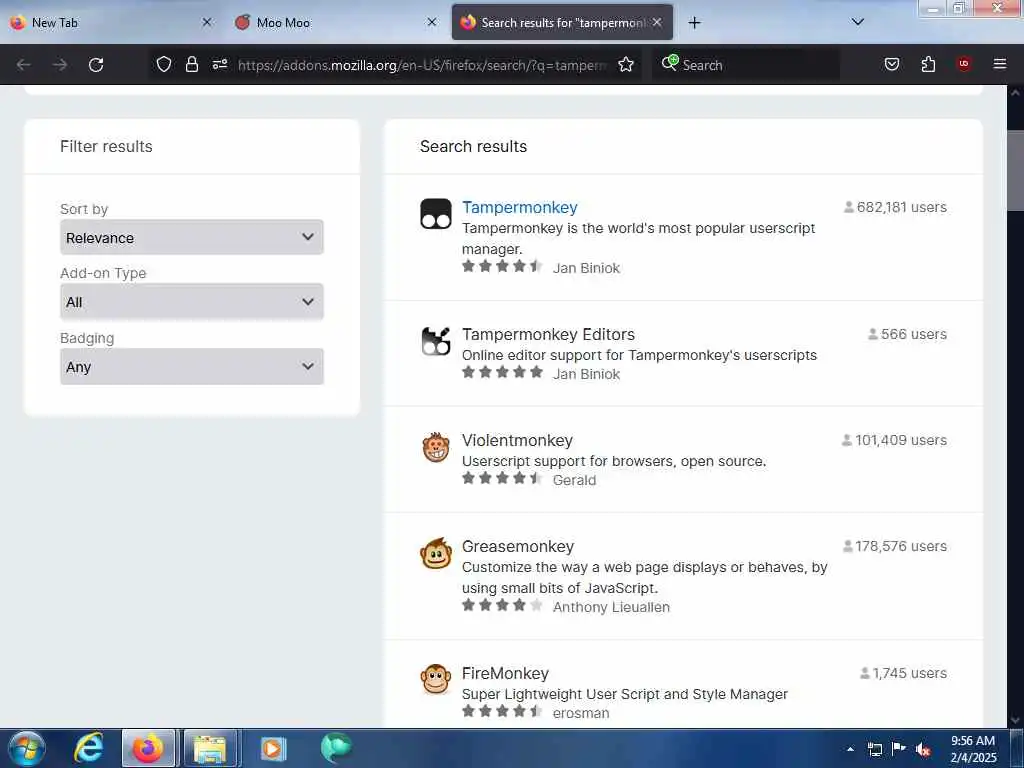This screenshot has width=1024, height=768.
Task: Open the uBlock Origin toolbar icon
Action: [963, 64]
